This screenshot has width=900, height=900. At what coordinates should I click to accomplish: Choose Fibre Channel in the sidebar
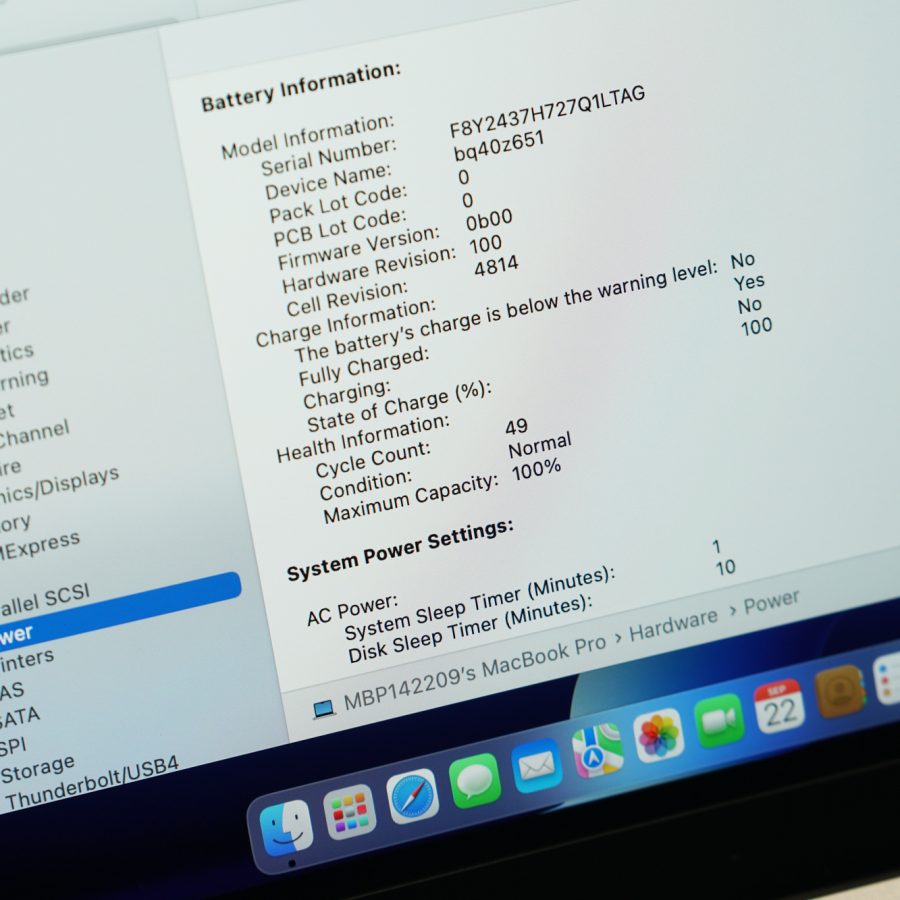point(34,435)
